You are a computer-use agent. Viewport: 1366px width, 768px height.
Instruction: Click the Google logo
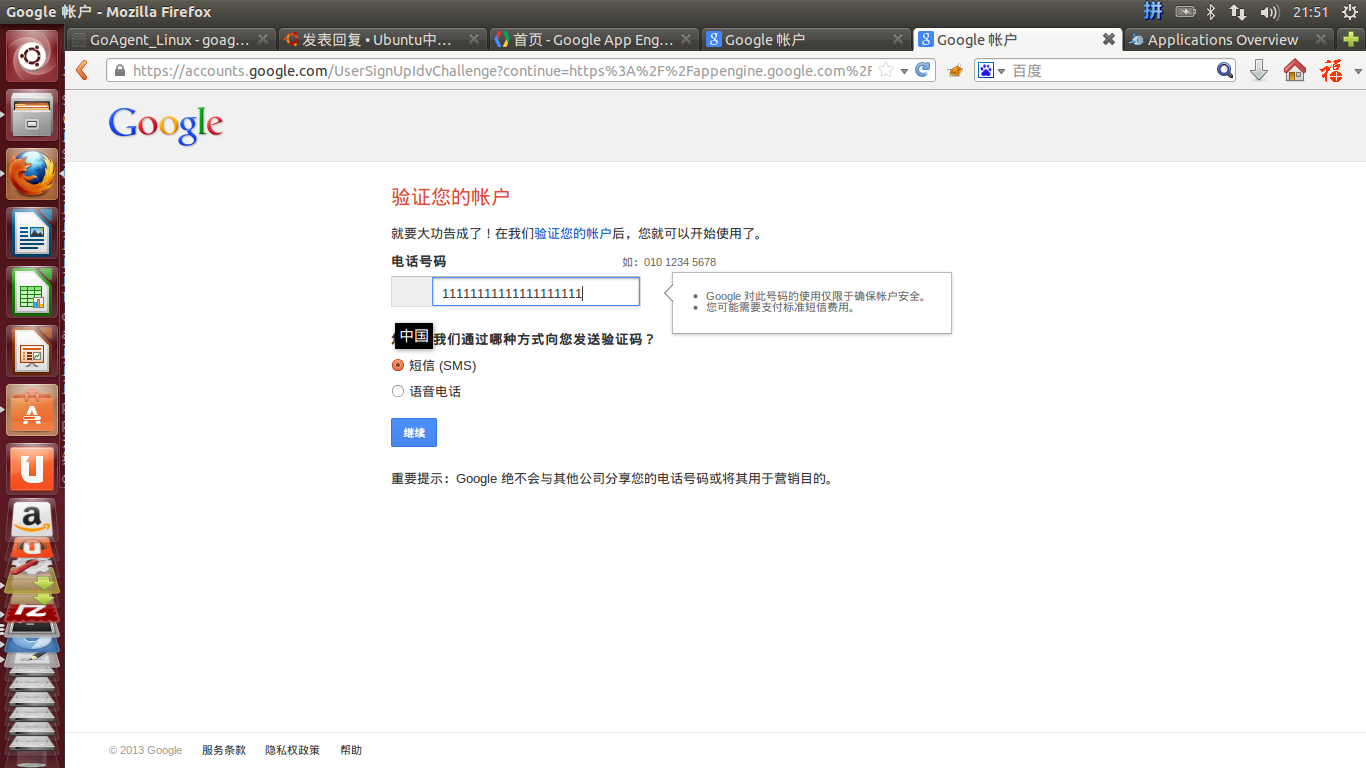(166, 125)
